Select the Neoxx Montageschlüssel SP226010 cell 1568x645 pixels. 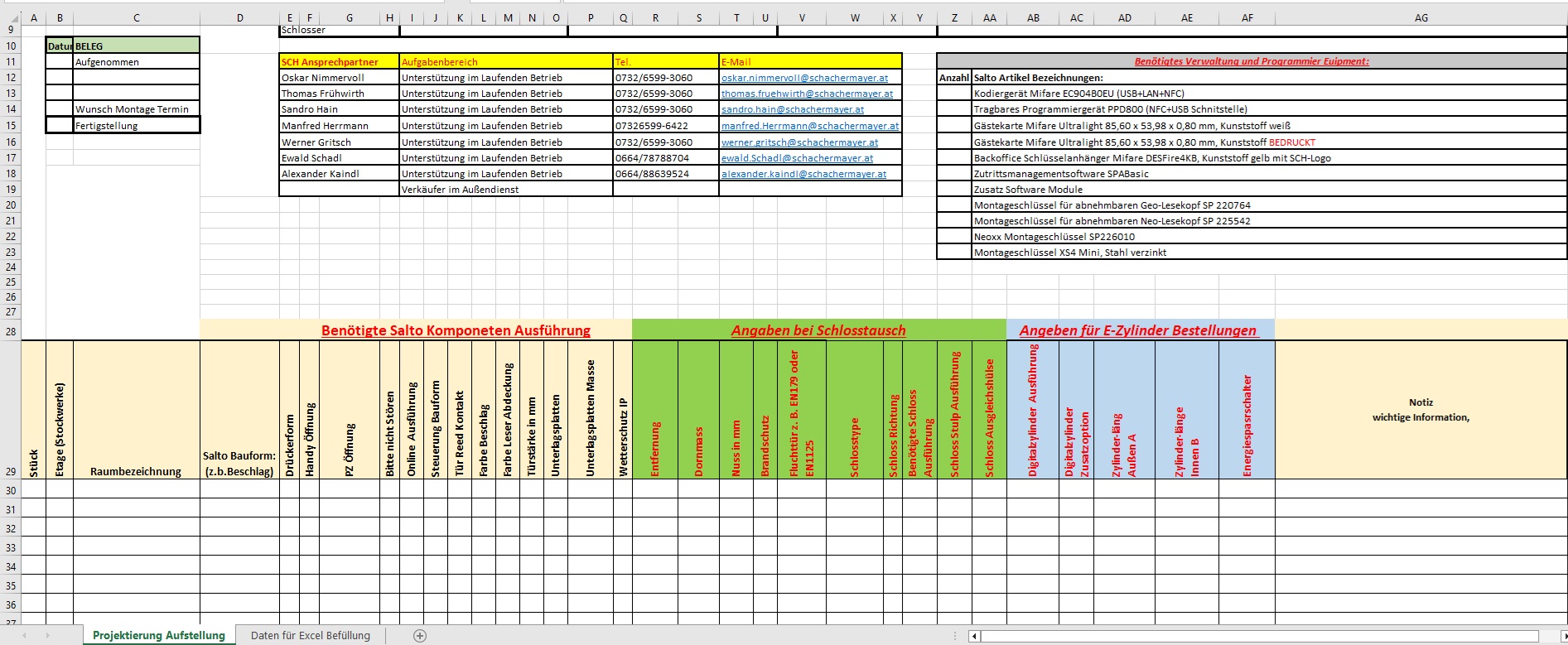click(x=1269, y=237)
